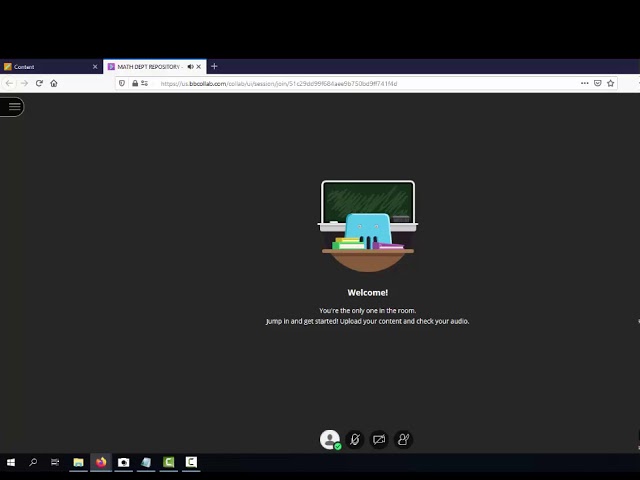
Task: Bookmark this page with star icon
Action: 611,83
